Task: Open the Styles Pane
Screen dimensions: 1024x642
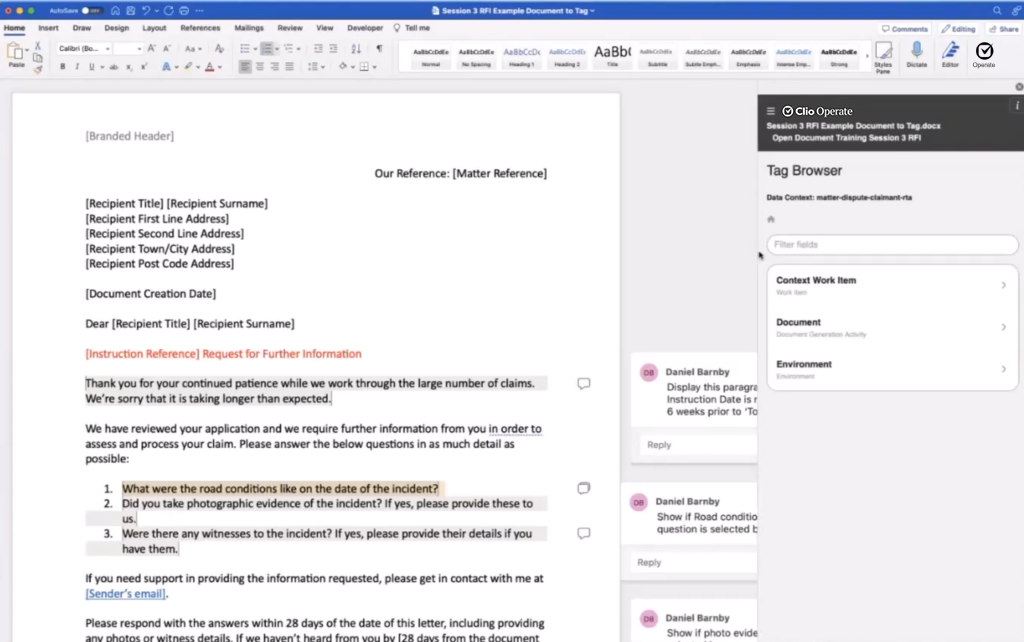Action: pos(883,54)
